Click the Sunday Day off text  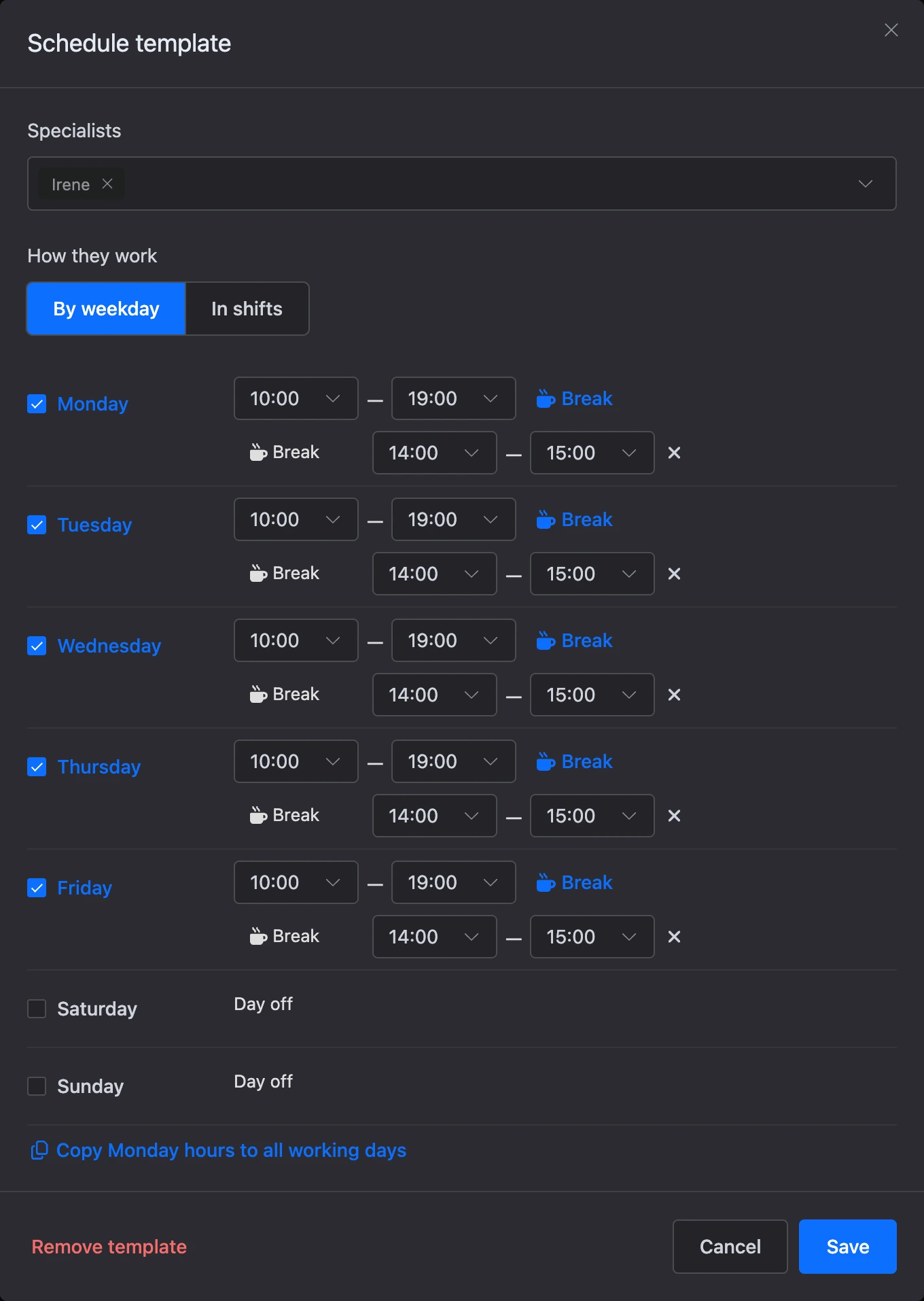coord(264,1081)
